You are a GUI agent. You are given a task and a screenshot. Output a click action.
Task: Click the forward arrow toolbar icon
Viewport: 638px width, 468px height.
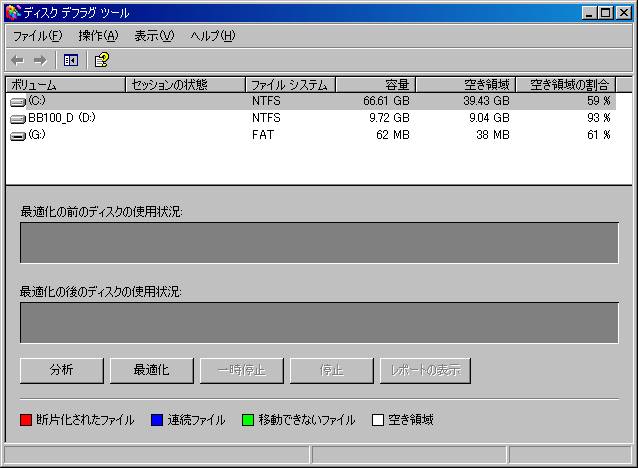(x=40, y=61)
